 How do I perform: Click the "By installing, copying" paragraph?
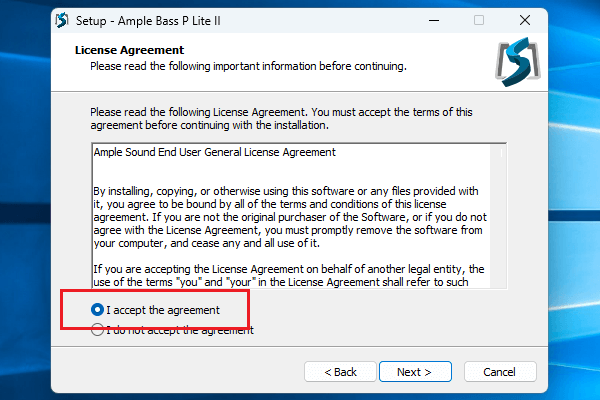(x=290, y=214)
